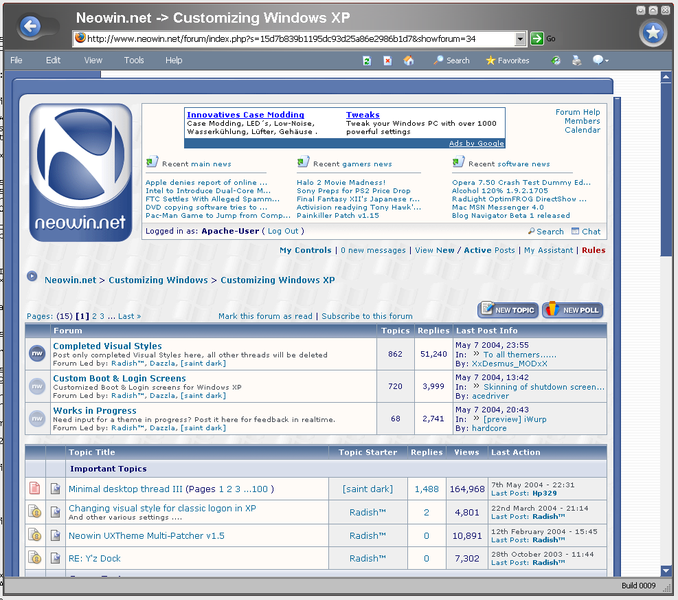Click the star button in title bar
This screenshot has width=678, height=600.
coord(653,32)
